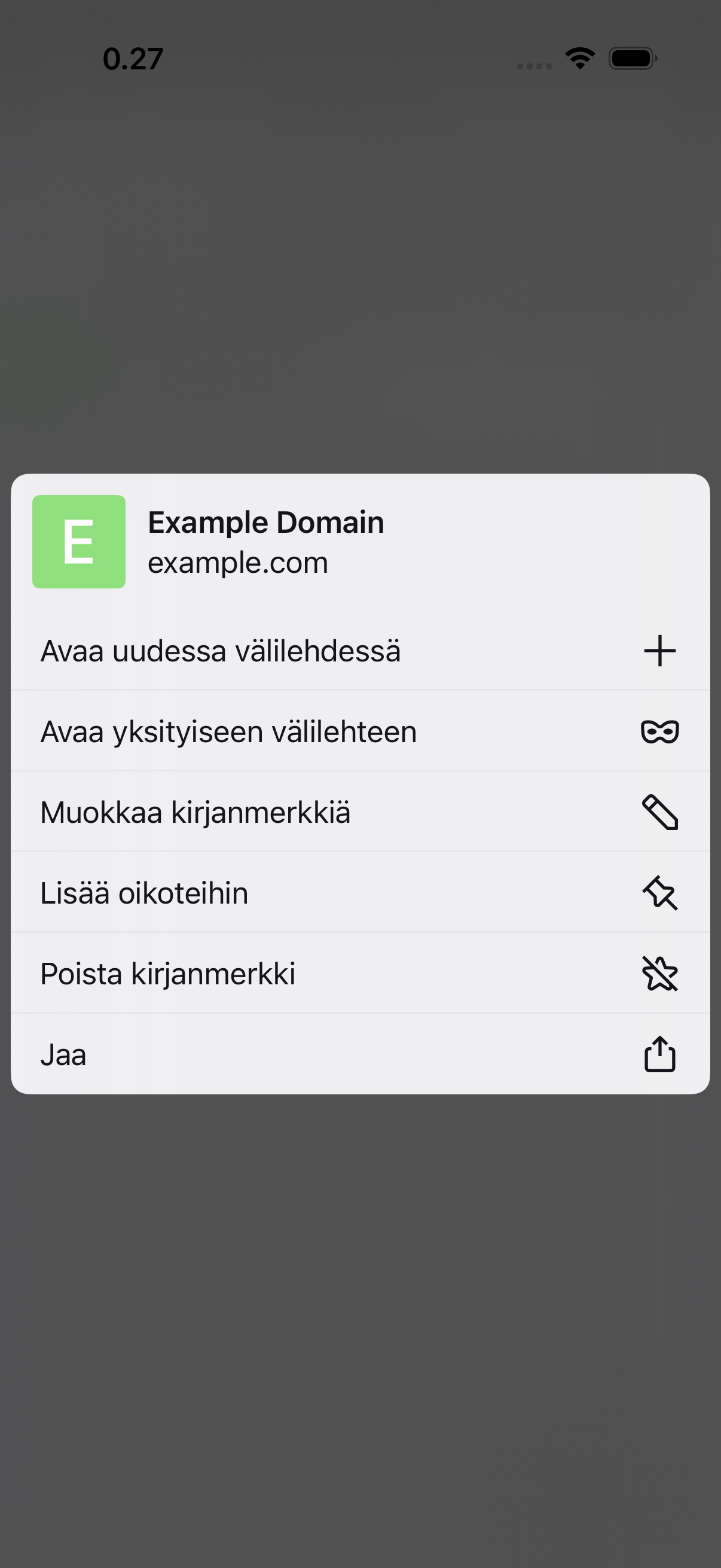Image resolution: width=721 pixels, height=1568 pixels.
Task: Dismiss menu by tapping dimmed area above
Action: 360,274
